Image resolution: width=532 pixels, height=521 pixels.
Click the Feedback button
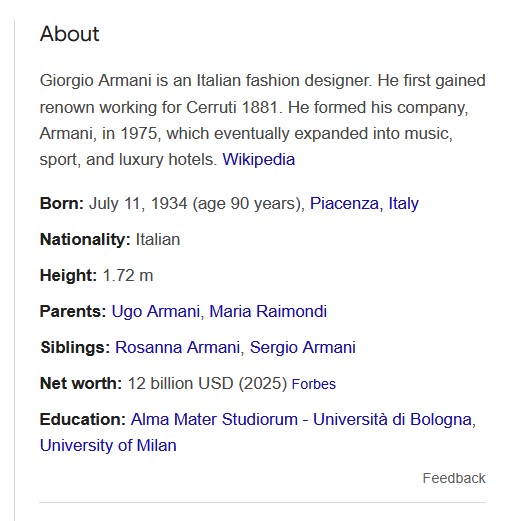[x=454, y=478]
